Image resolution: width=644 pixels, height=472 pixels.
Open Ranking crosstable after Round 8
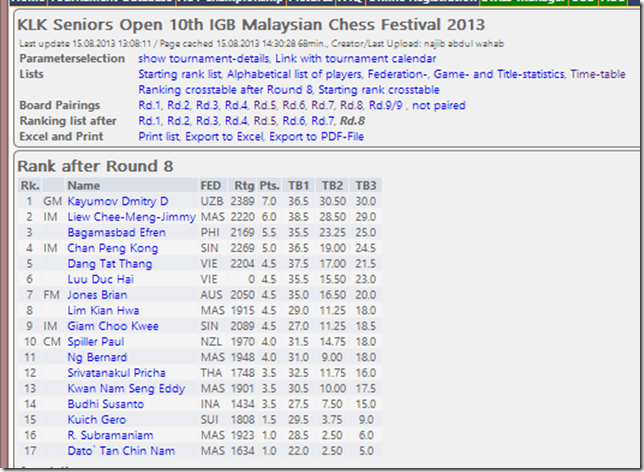coord(212,90)
